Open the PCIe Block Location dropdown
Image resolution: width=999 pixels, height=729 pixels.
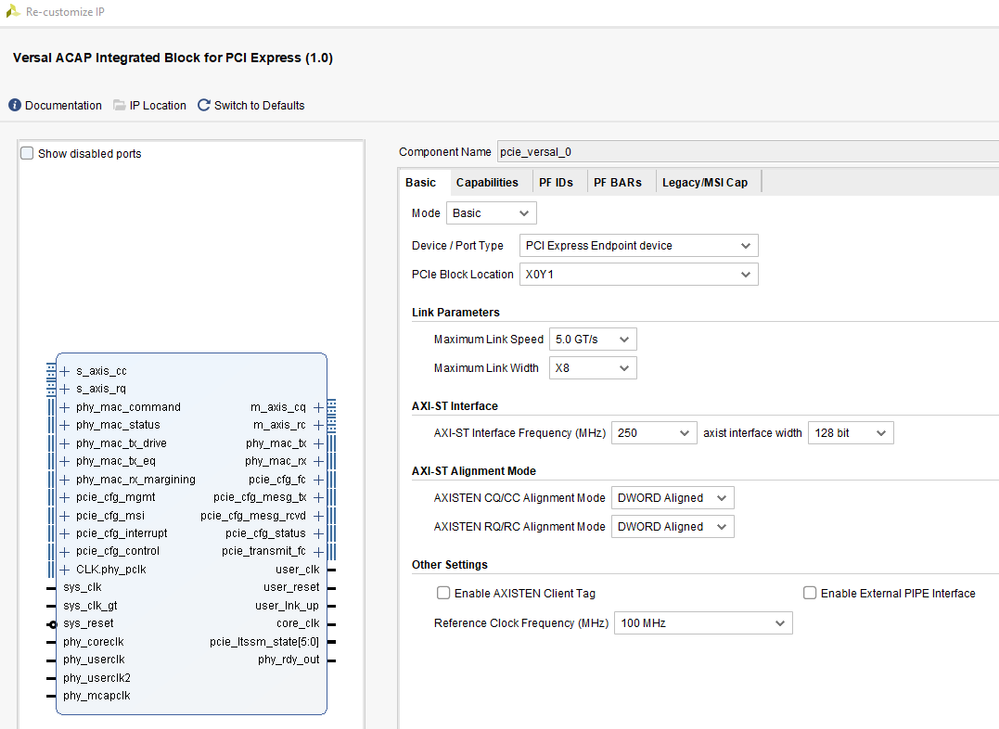click(x=639, y=274)
